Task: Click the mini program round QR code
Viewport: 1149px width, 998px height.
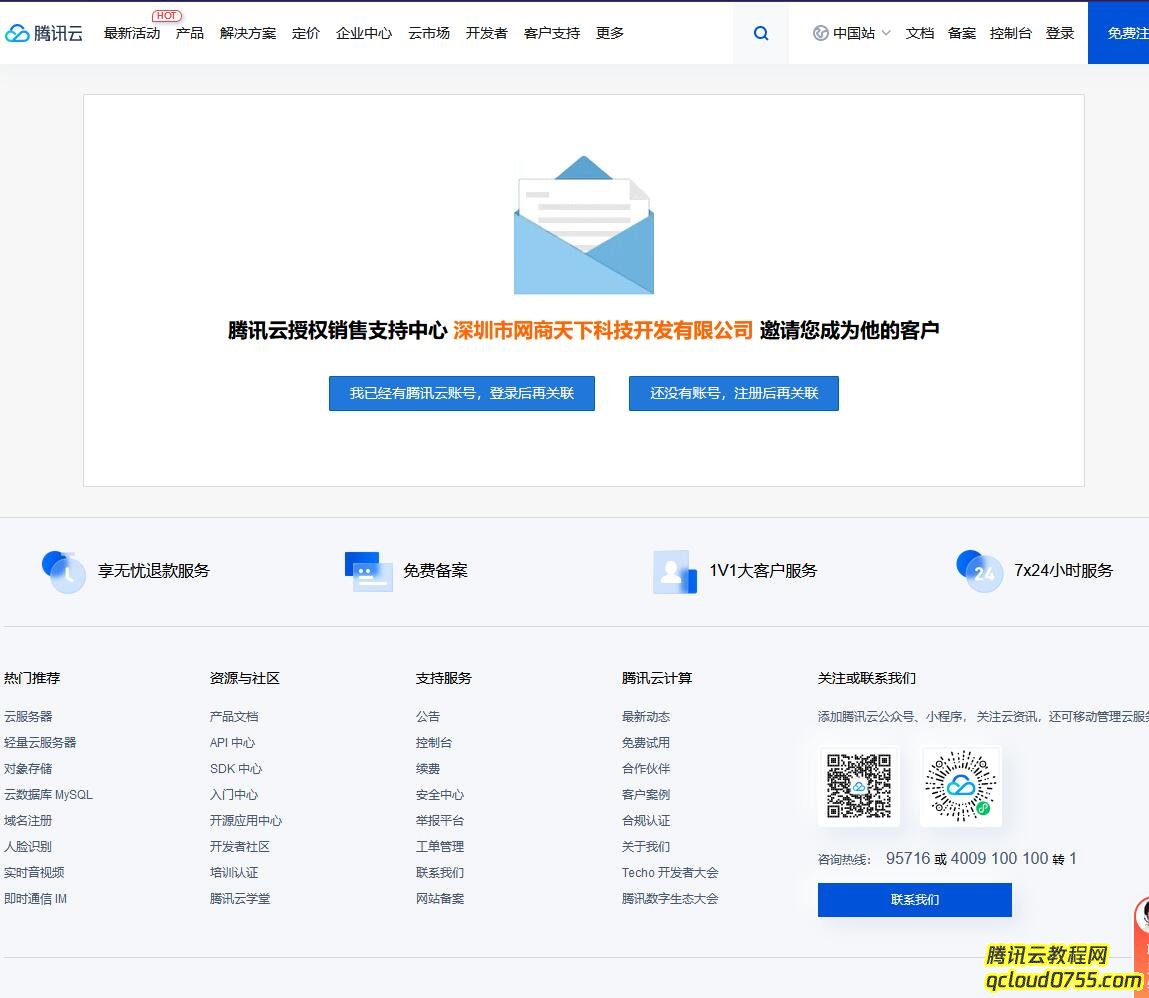Action: coord(961,786)
